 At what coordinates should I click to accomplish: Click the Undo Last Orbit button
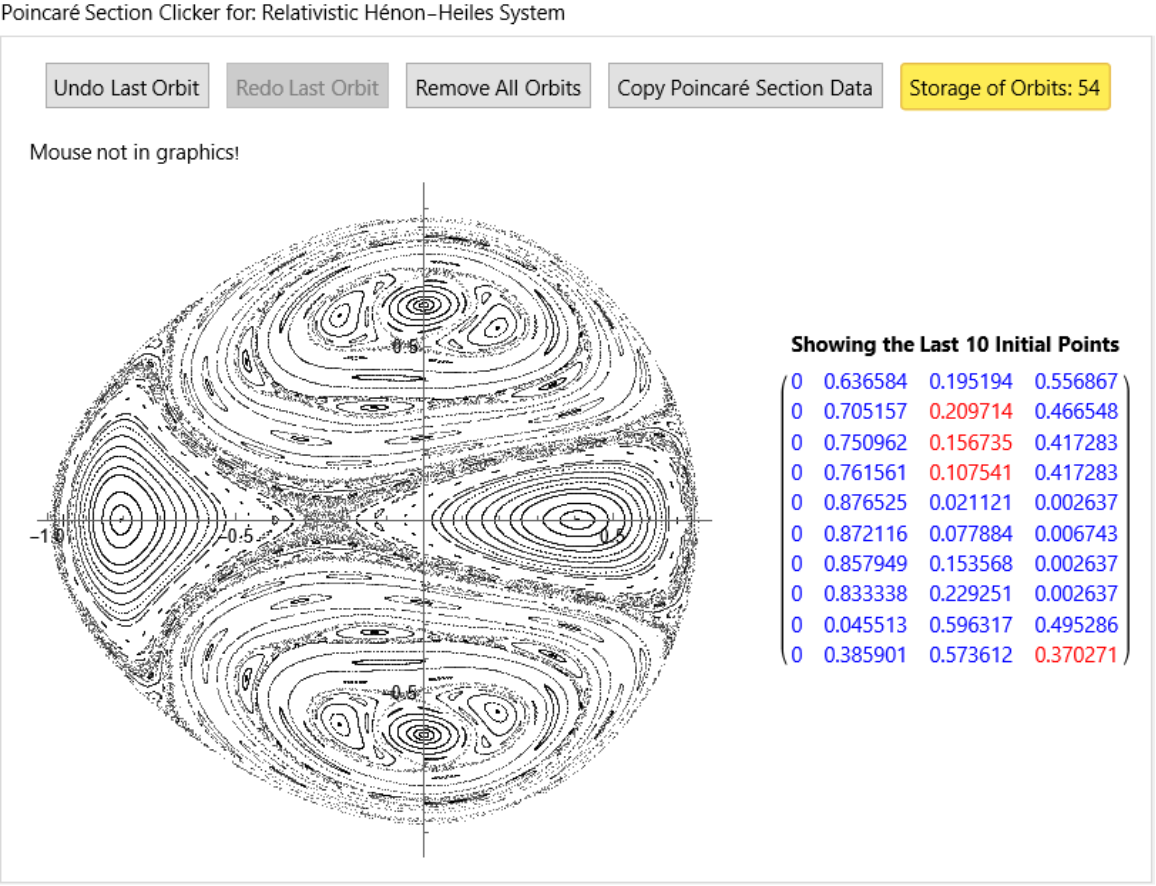pyautogui.click(x=126, y=87)
